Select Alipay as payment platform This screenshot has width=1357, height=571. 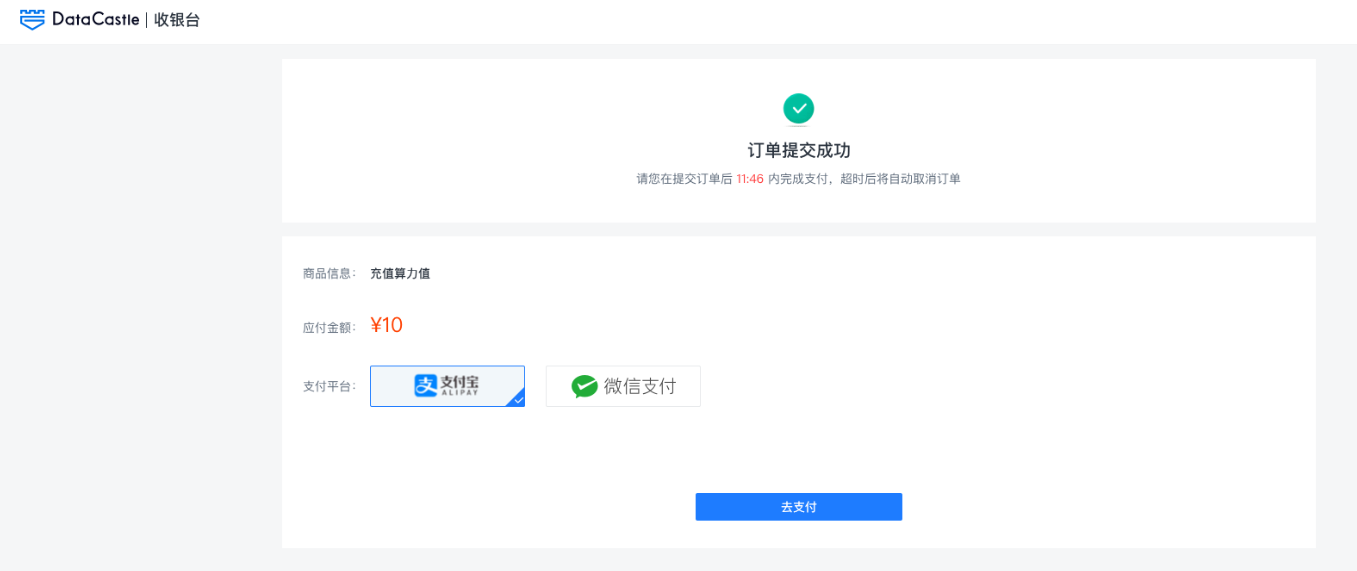tap(447, 386)
